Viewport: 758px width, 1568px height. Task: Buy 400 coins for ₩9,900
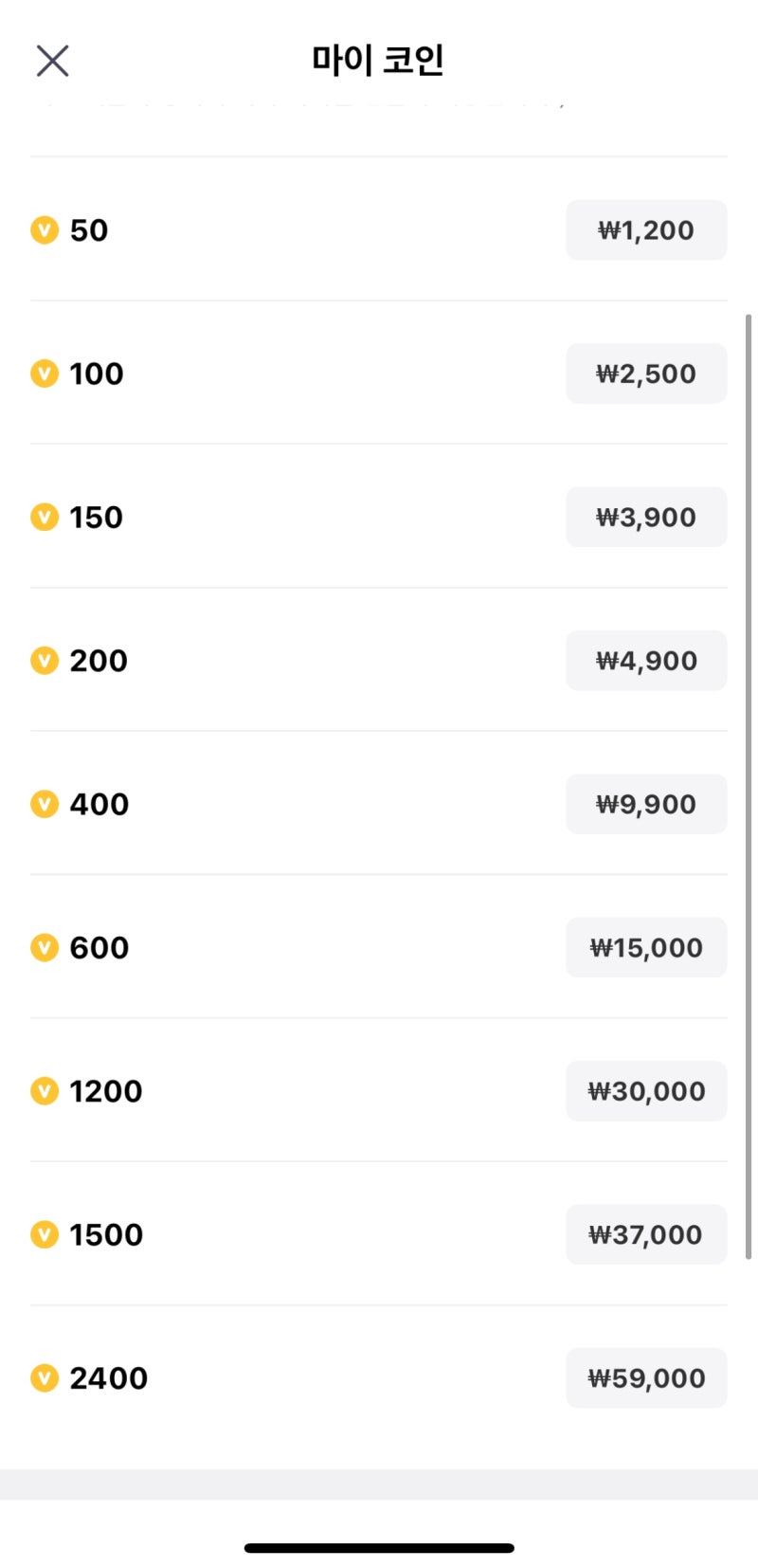click(x=646, y=804)
